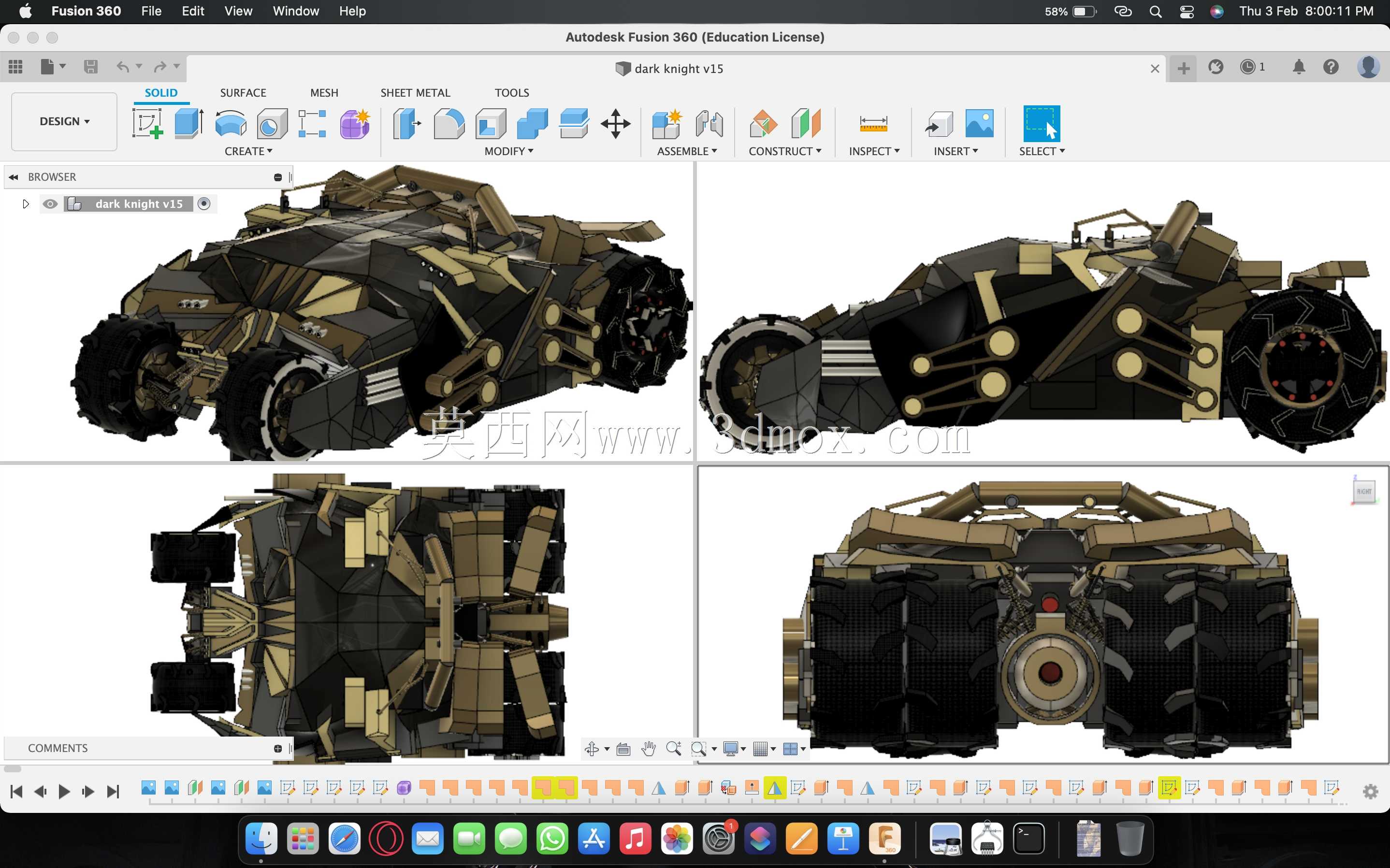
Task: Switch to the SURFACE tab
Action: (243, 92)
